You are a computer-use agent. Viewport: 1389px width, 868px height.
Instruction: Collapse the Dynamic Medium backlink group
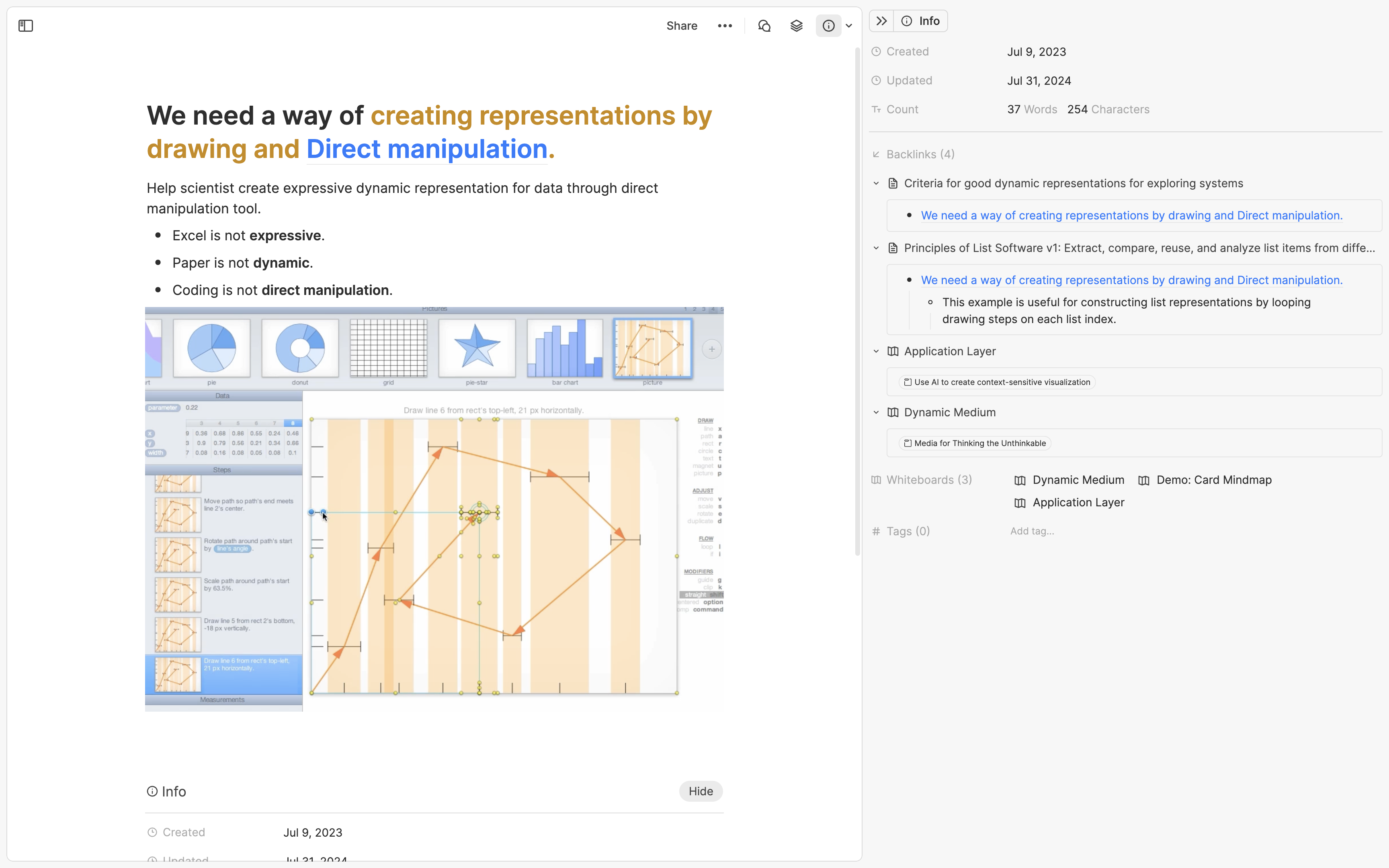click(x=876, y=412)
